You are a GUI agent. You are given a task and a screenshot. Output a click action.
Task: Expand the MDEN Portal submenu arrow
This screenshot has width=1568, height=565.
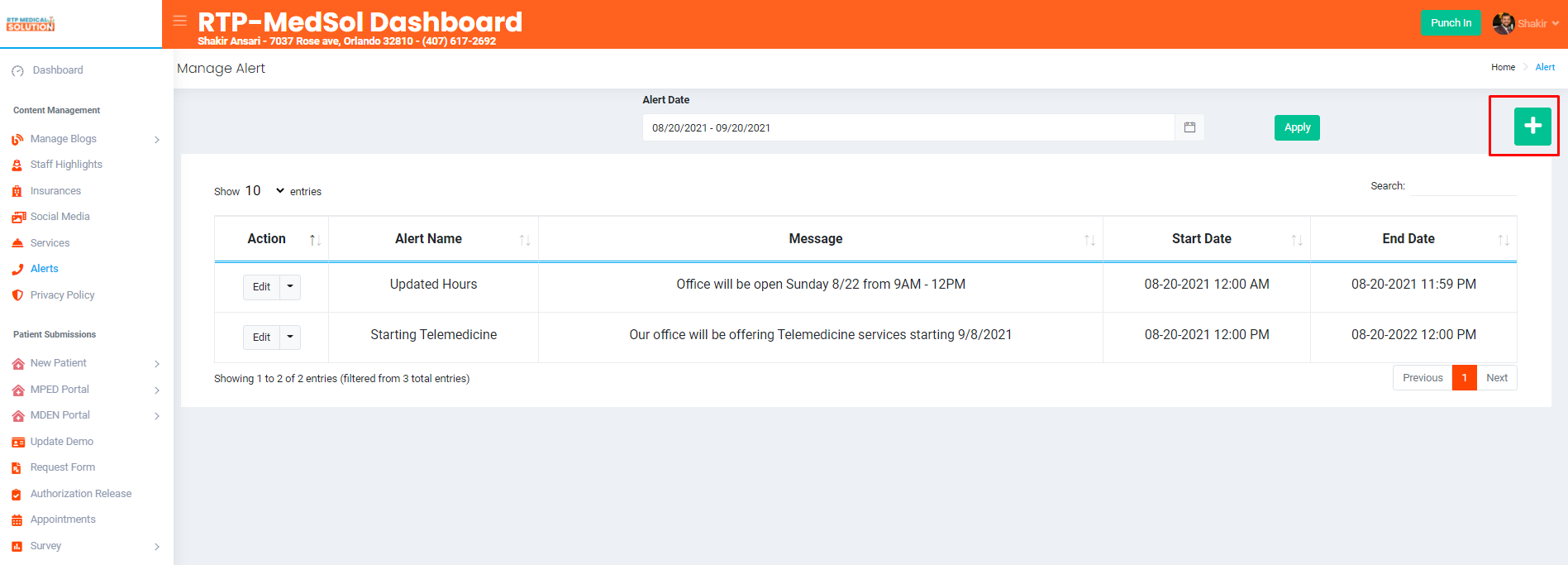(157, 415)
